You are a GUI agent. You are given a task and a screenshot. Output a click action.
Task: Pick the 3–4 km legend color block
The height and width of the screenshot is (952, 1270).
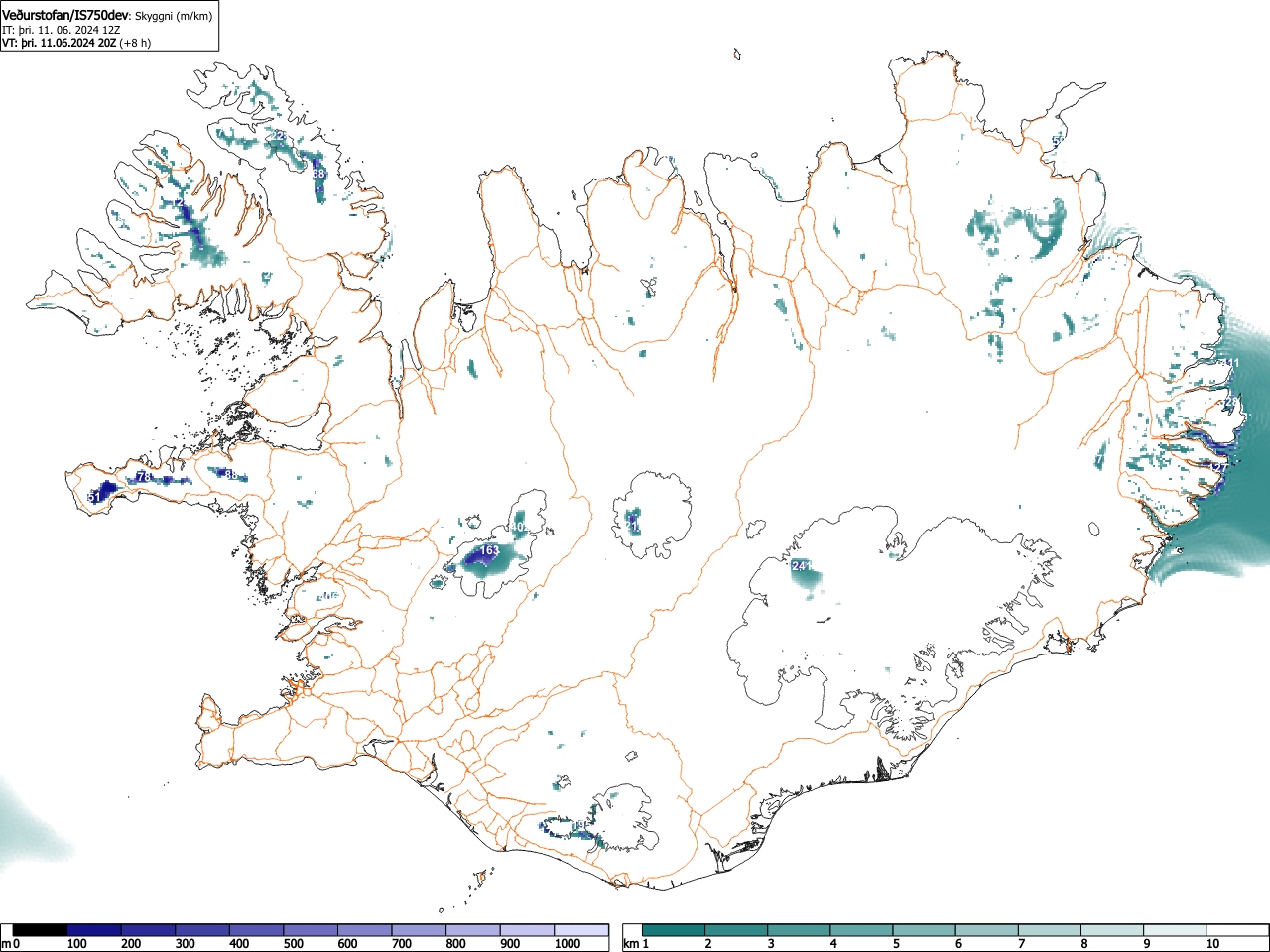pyautogui.click(x=799, y=930)
